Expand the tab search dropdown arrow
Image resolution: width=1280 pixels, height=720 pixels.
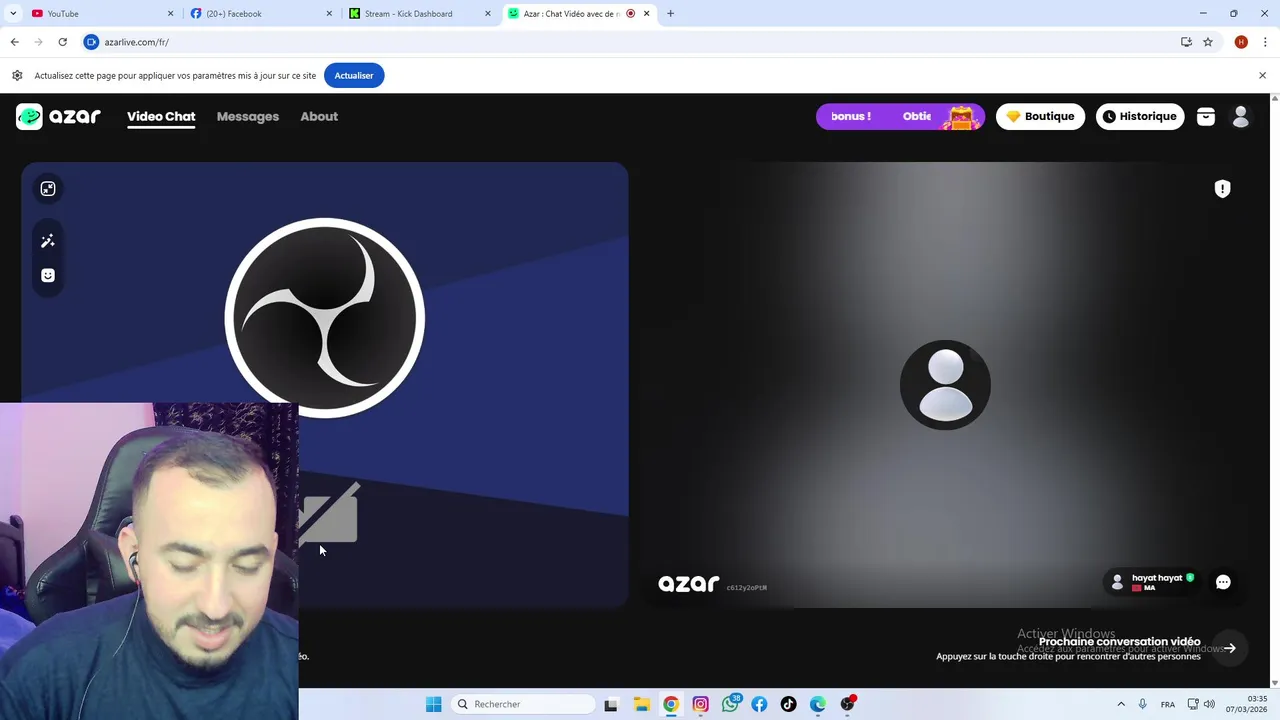tap(13, 14)
